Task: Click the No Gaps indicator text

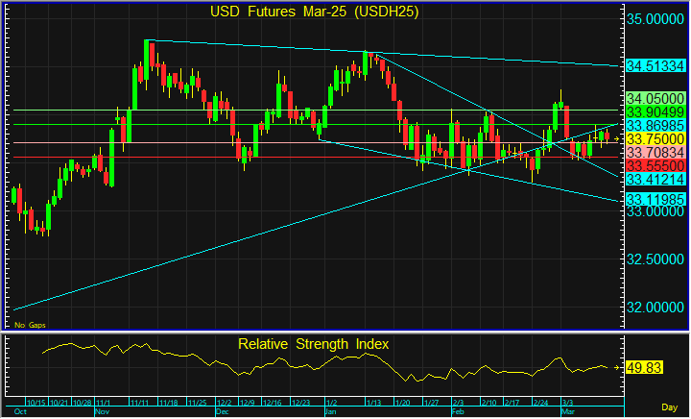Action: pyautogui.click(x=30, y=325)
